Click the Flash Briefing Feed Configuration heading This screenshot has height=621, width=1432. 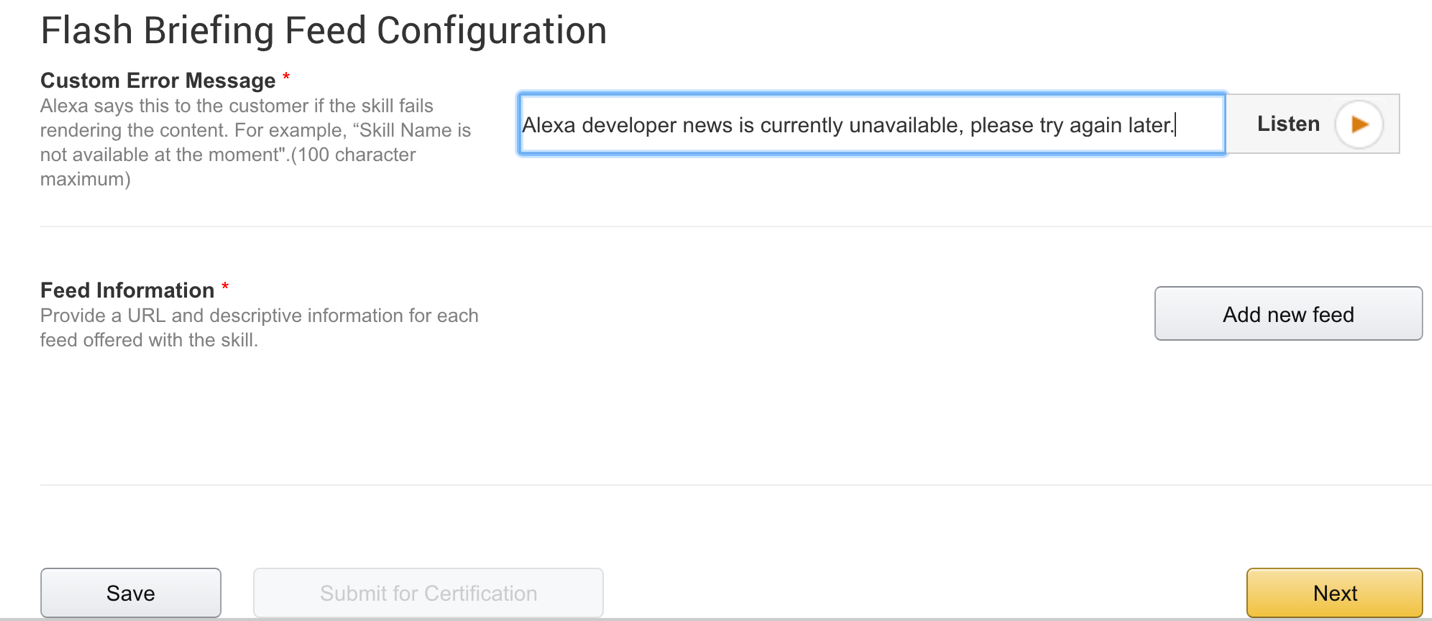coord(323,31)
